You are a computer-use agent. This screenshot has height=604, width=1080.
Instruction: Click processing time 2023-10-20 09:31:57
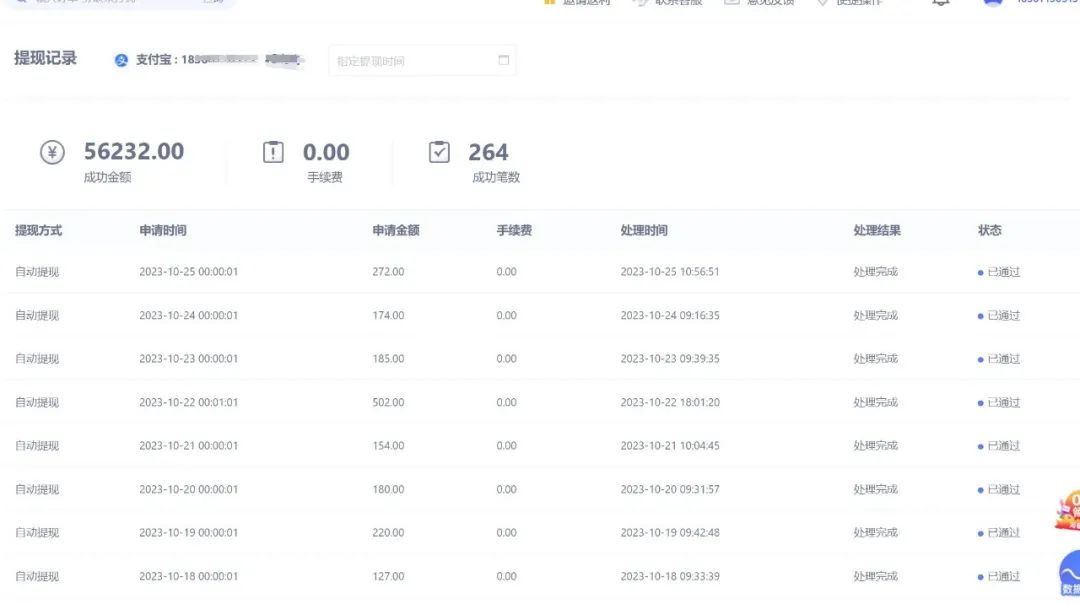pos(669,490)
